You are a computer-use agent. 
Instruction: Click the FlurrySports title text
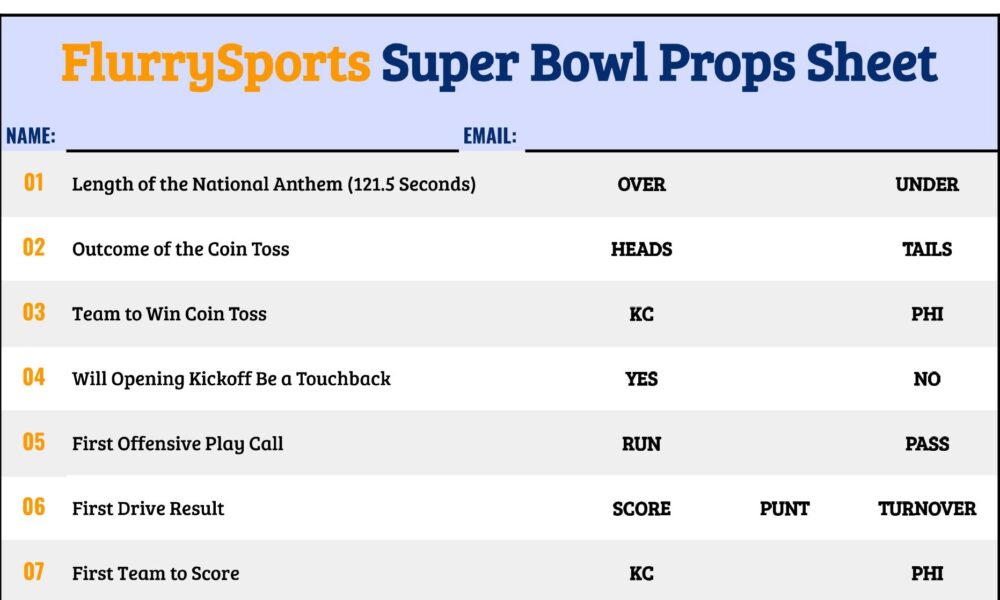[216, 65]
